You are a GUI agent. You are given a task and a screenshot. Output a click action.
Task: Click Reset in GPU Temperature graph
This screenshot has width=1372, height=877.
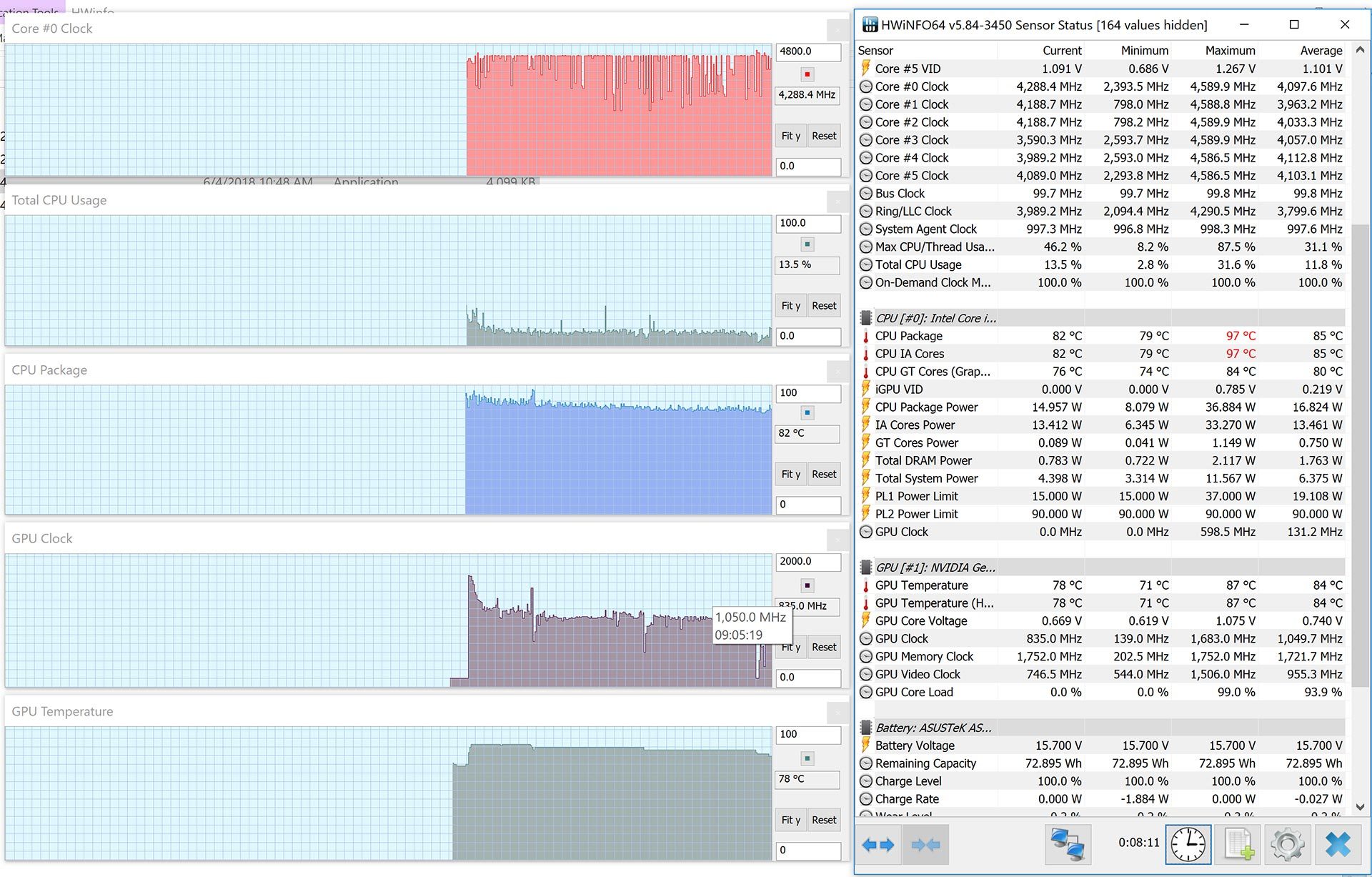(824, 821)
